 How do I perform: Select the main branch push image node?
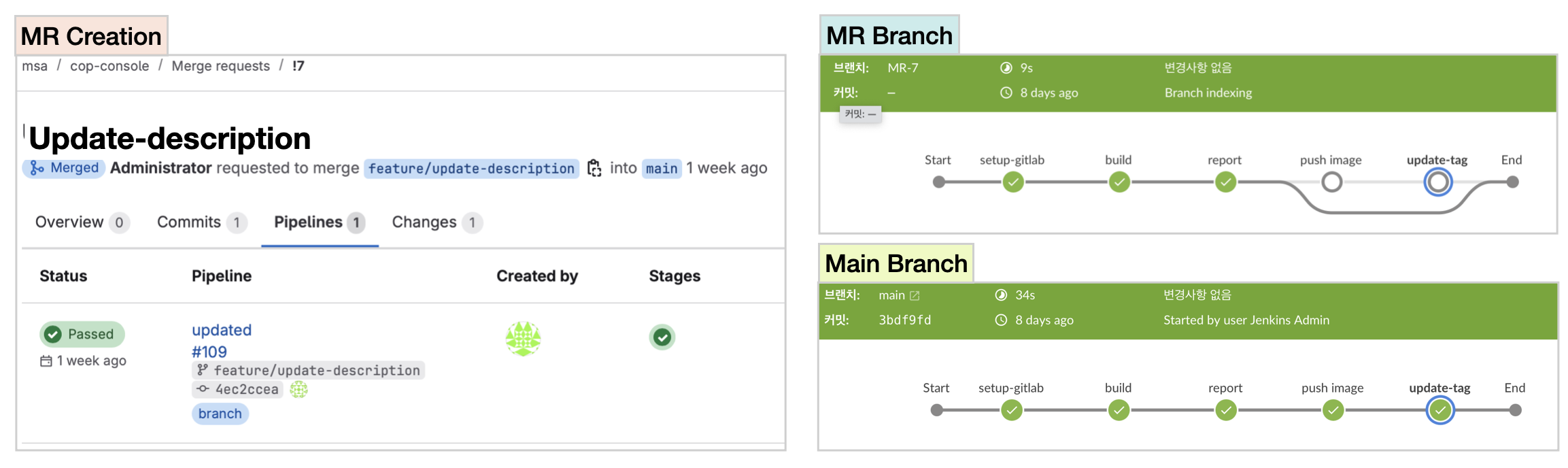pyautogui.click(x=1333, y=410)
